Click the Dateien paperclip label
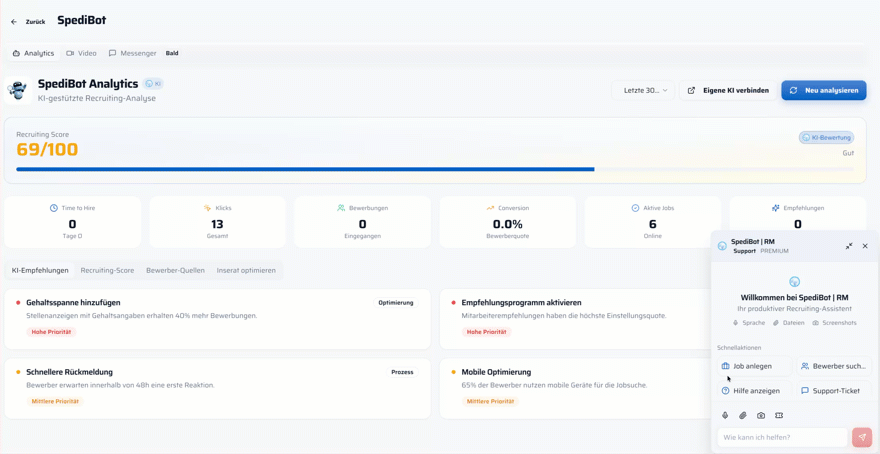 [x=789, y=323]
